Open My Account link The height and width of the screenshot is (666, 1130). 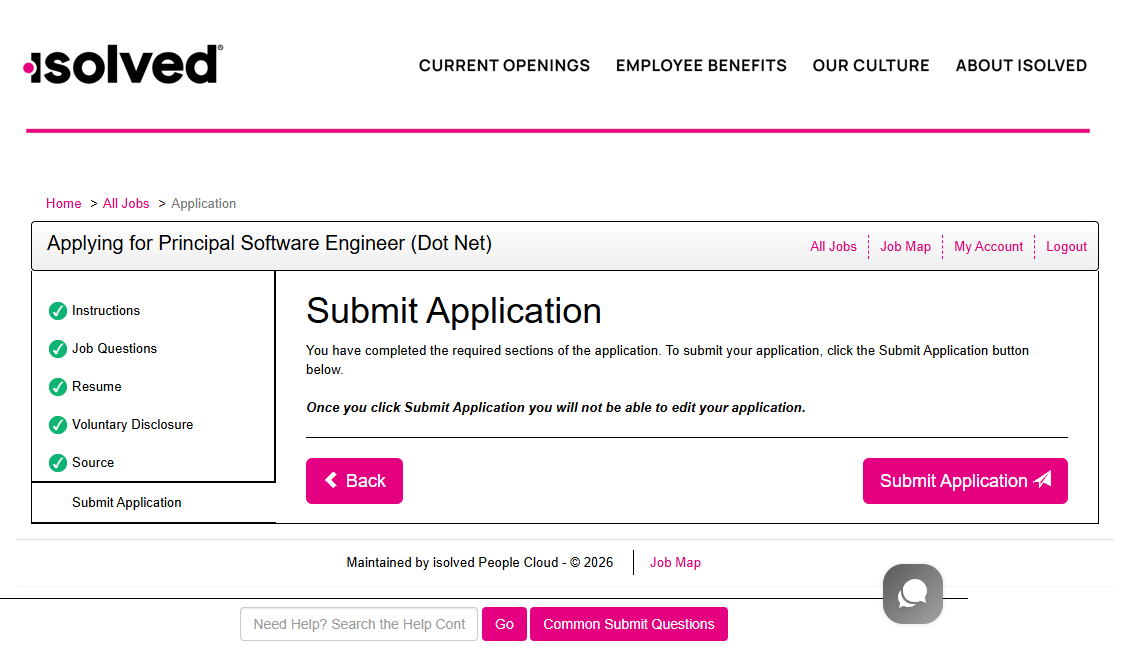[988, 246]
